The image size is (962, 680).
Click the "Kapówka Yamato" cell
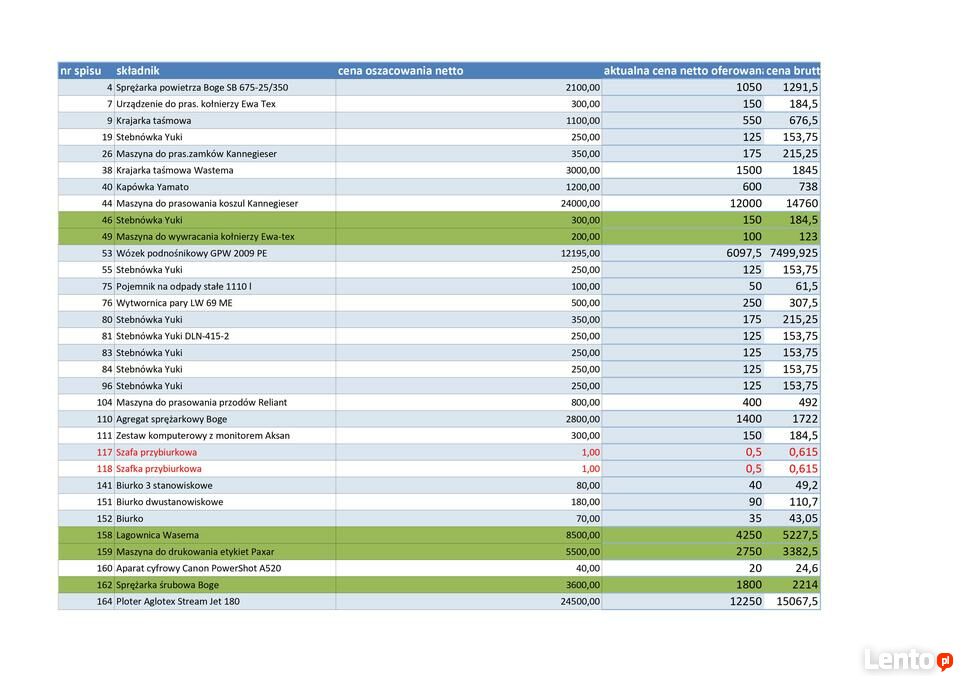coord(152,187)
